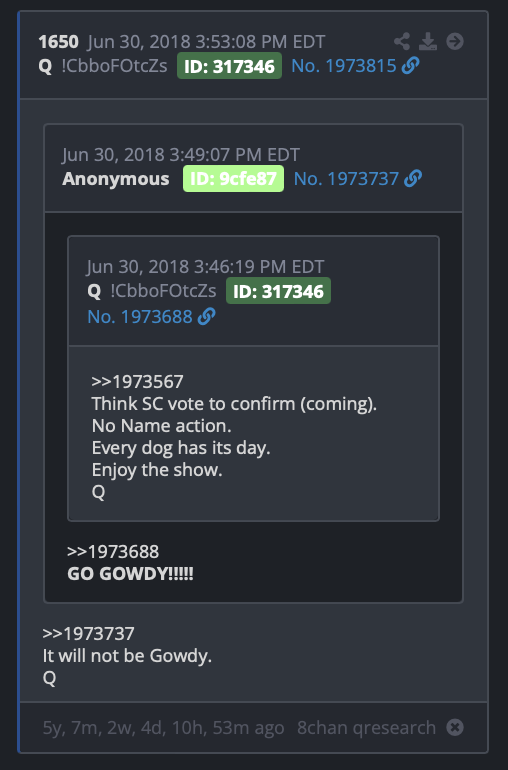
Task: Click the !CbboFOtcZs tripcode in header
Action: [114, 66]
